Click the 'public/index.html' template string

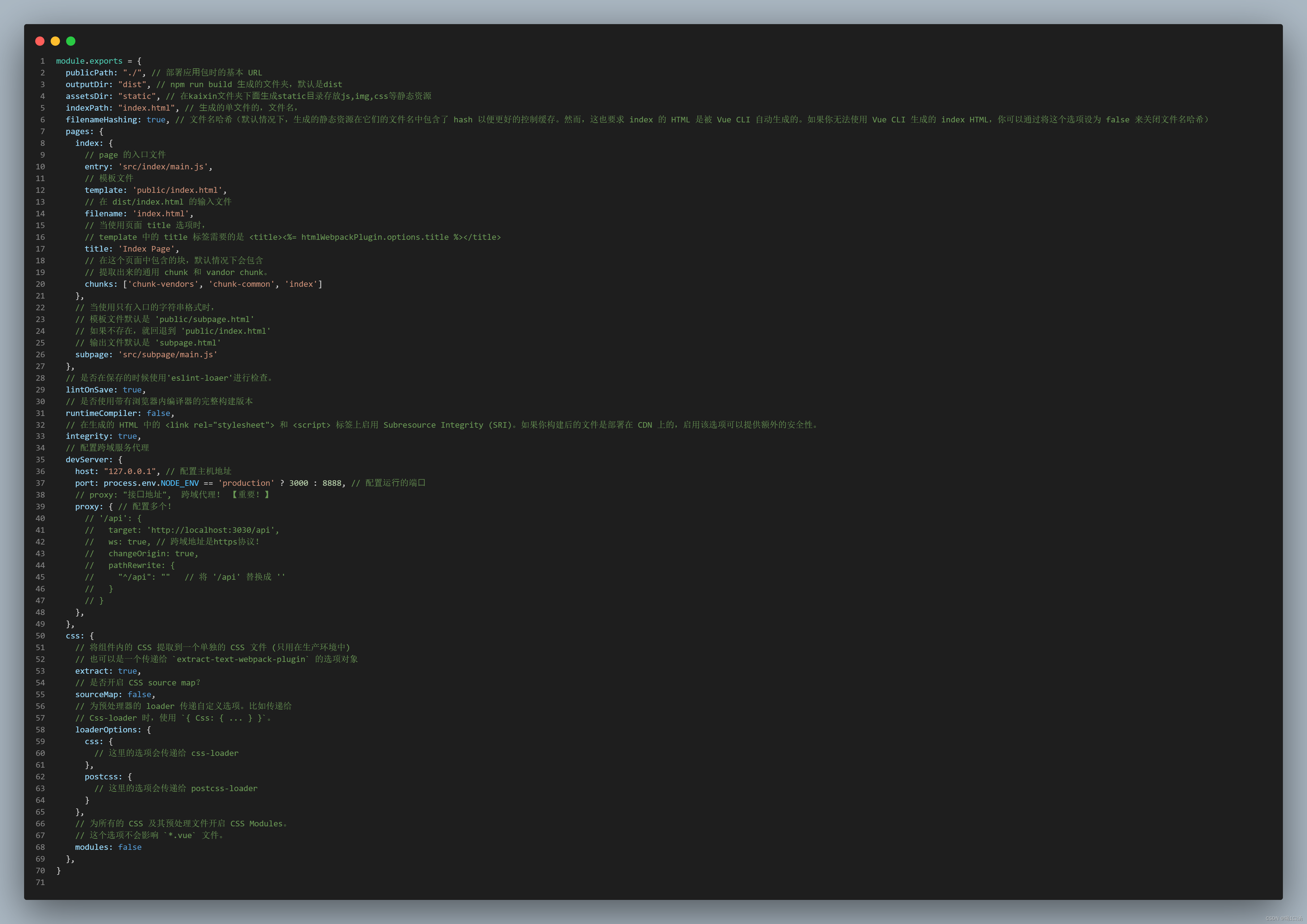177,190
